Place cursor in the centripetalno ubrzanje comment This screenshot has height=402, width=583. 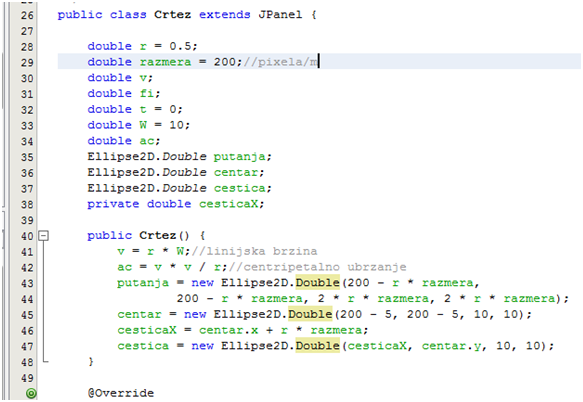318,267
